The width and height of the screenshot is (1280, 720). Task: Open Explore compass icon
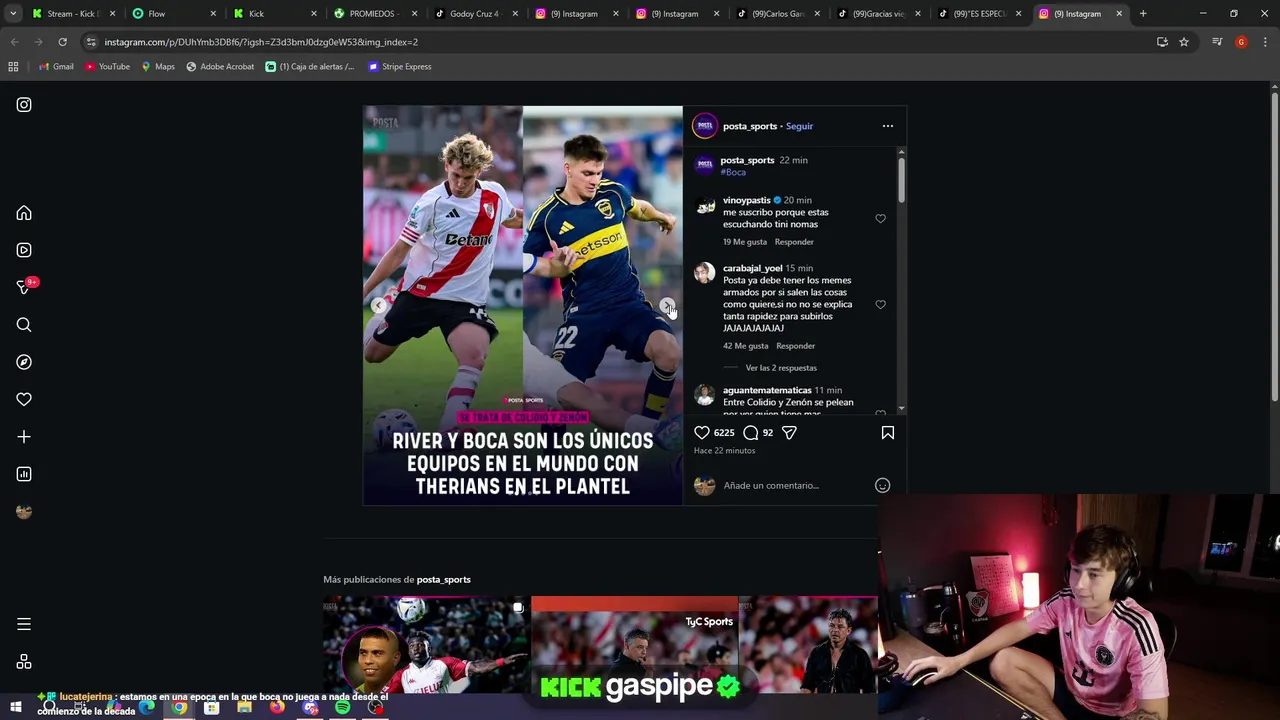[x=24, y=362]
